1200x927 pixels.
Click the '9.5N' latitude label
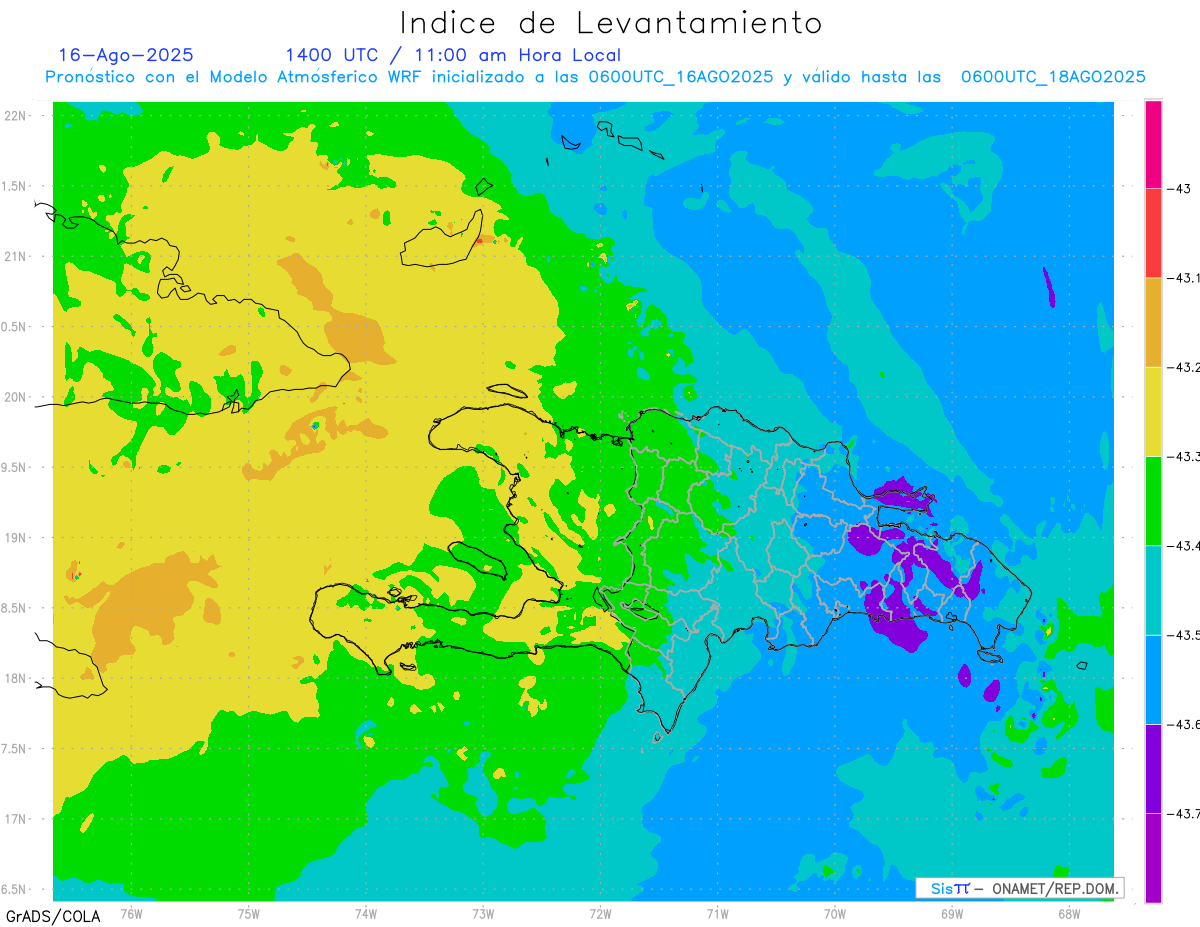pos(14,467)
